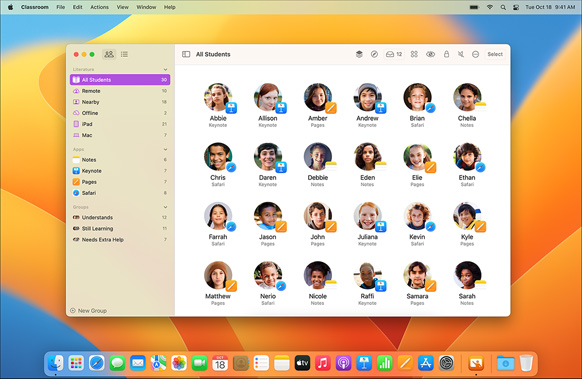The height and width of the screenshot is (379, 582).
Task: Mute student devices with the speaker icon
Action: (x=461, y=54)
